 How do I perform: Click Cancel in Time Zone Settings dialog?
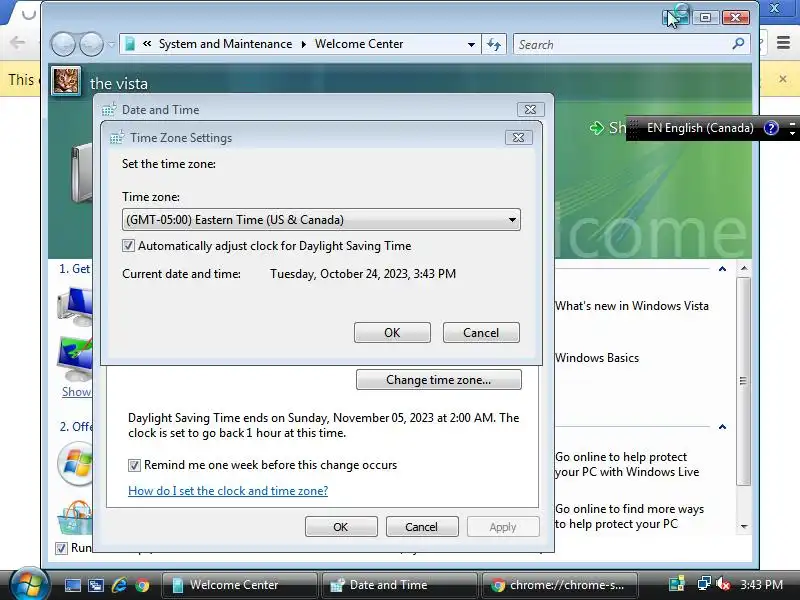(x=481, y=333)
